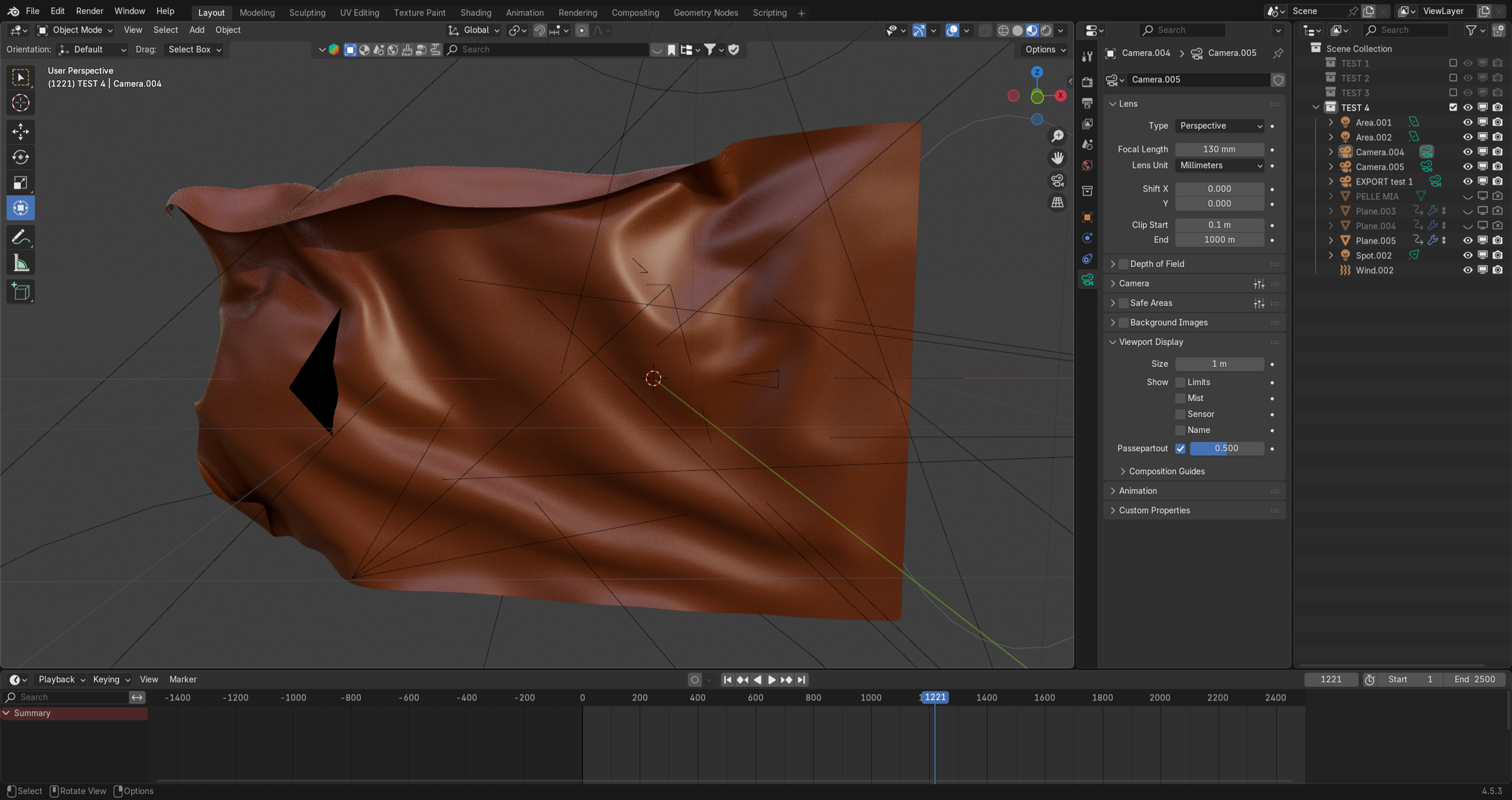Expand the Depth of Field panel

(1113, 264)
